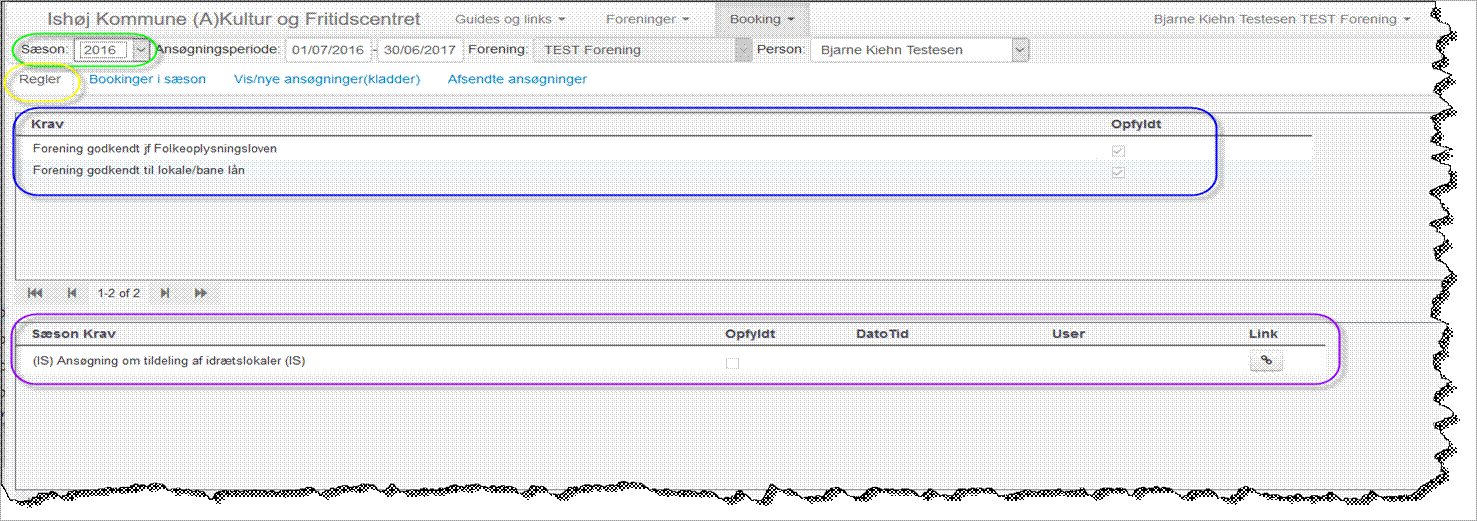Open the link icon for idrætslokaler application
Screen dimensions: 1477x521
[1266, 361]
